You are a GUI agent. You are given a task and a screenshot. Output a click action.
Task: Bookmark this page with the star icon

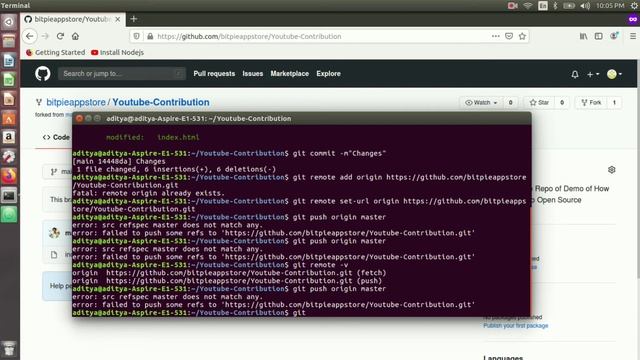522,36
